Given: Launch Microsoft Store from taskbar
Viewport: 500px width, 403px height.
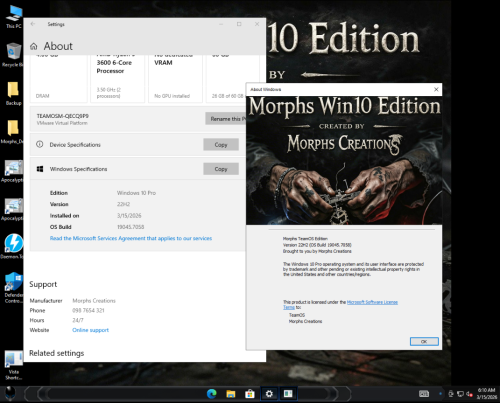Looking at the screenshot, I should [250, 394].
